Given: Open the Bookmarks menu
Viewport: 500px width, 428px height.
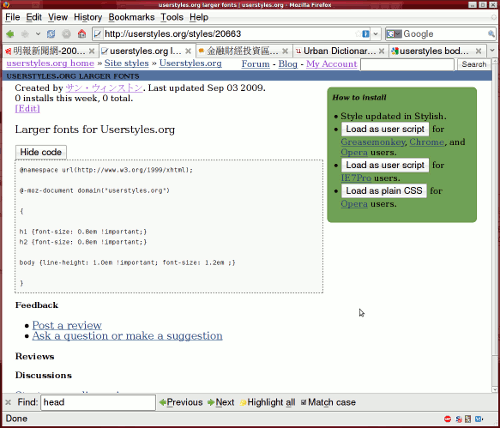Looking at the screenshot, I should tap(131, 17).
